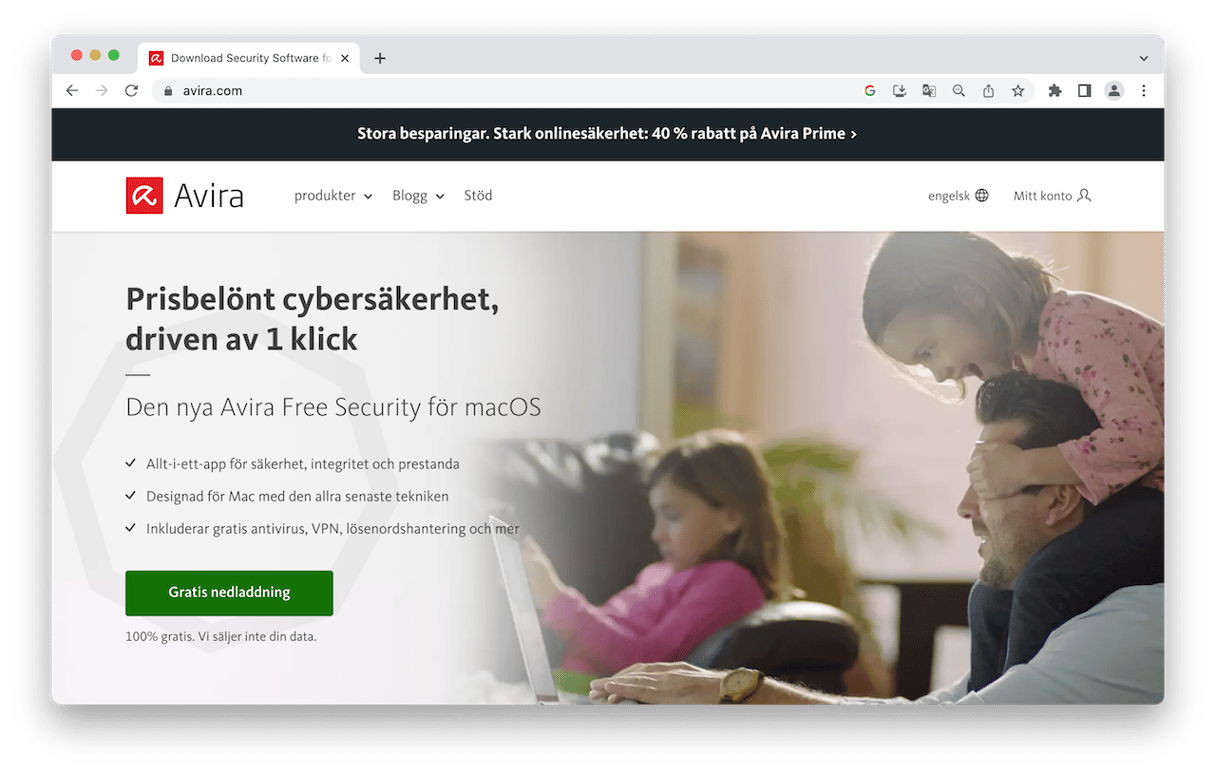Click the install download icon in address bar
The height and width of the screenshot is (773, 1216).
coord(899,91)
